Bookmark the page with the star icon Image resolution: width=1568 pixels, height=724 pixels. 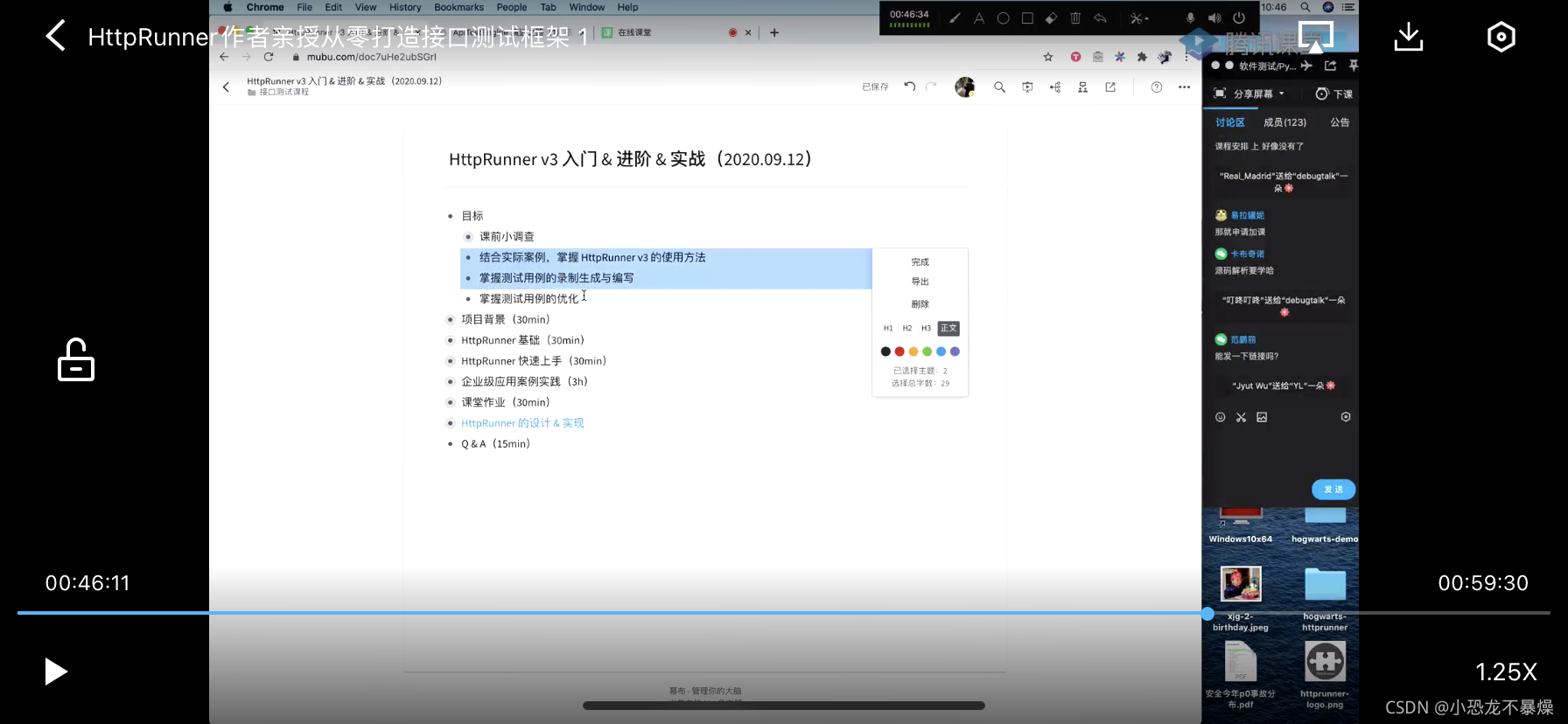coord(1048,57)
